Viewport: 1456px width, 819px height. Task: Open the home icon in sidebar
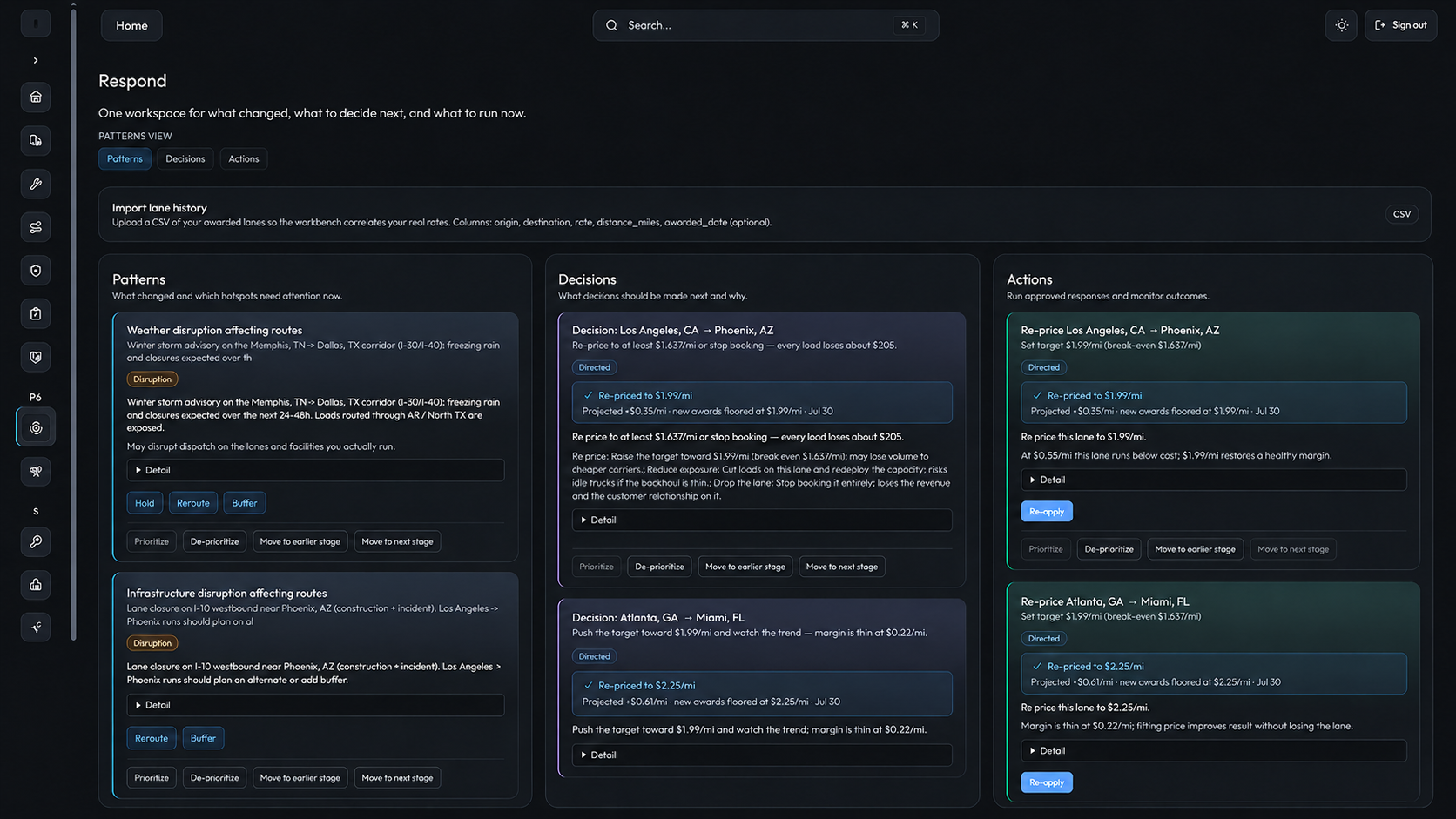(36, 97)
